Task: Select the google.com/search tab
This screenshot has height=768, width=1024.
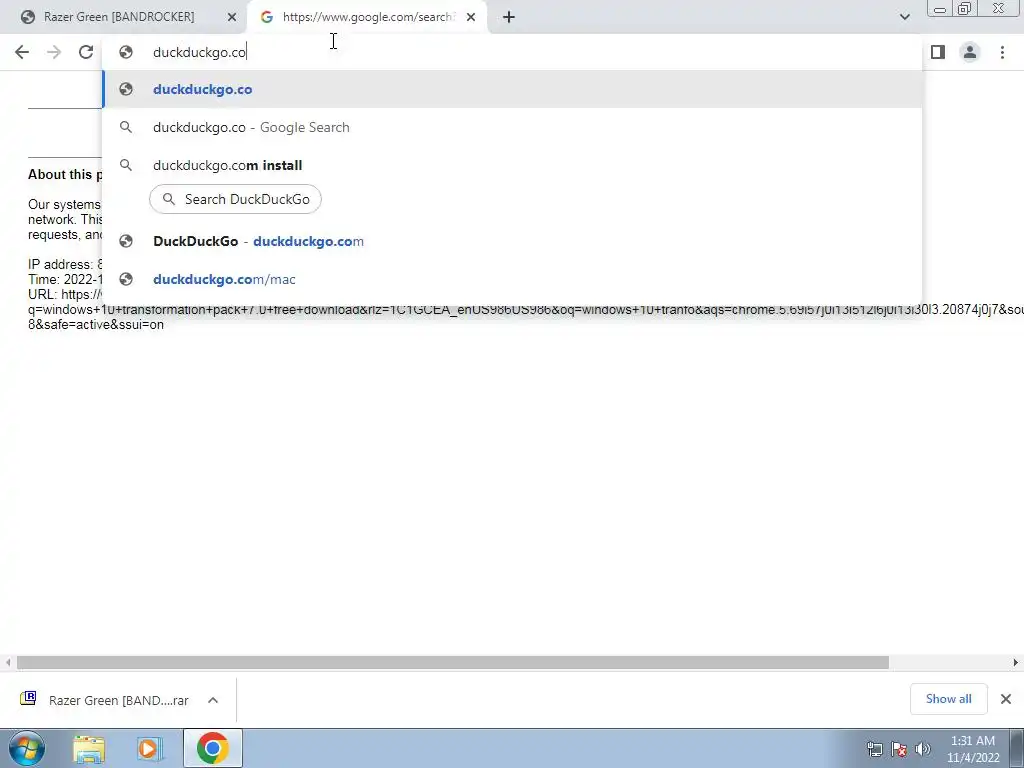Action: click(x=368, y=17)
